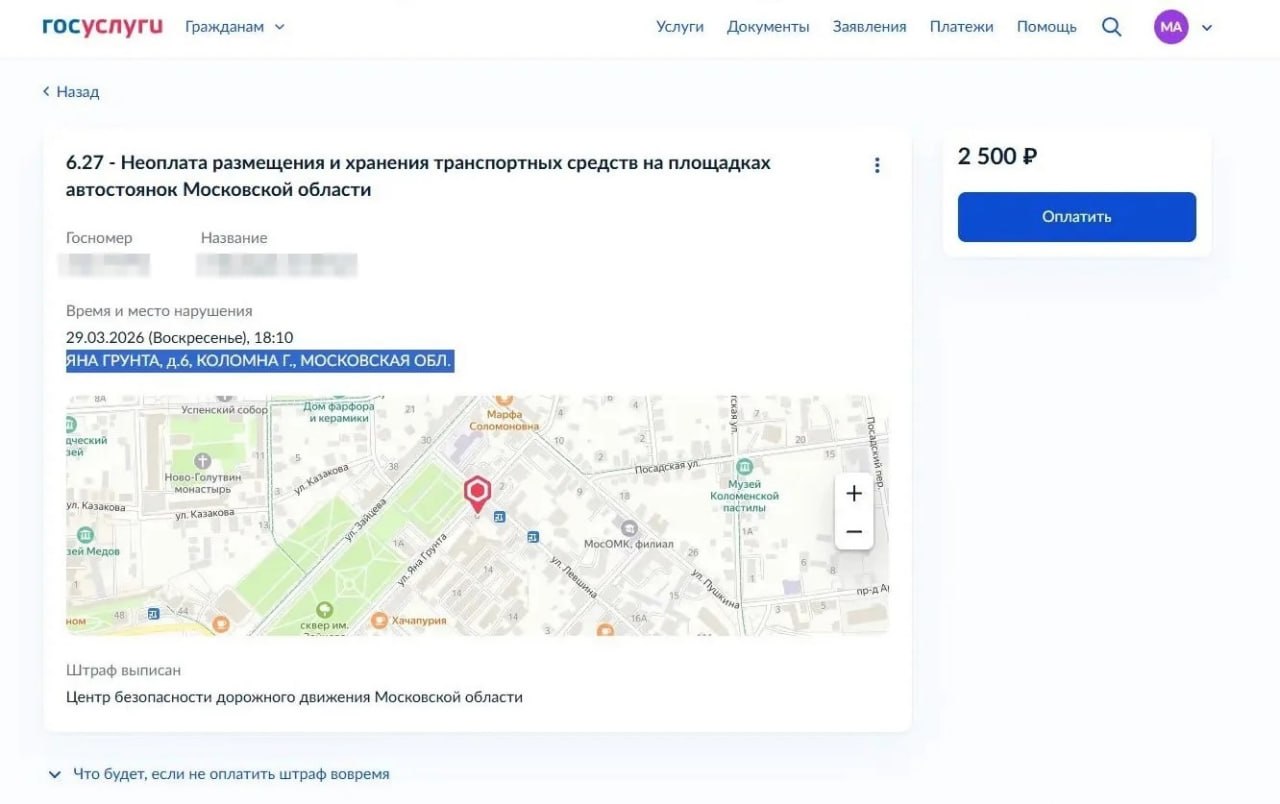Go to the Документы section
The height and width of the screenshot is (804, 1280).
[x=768, y=27]
